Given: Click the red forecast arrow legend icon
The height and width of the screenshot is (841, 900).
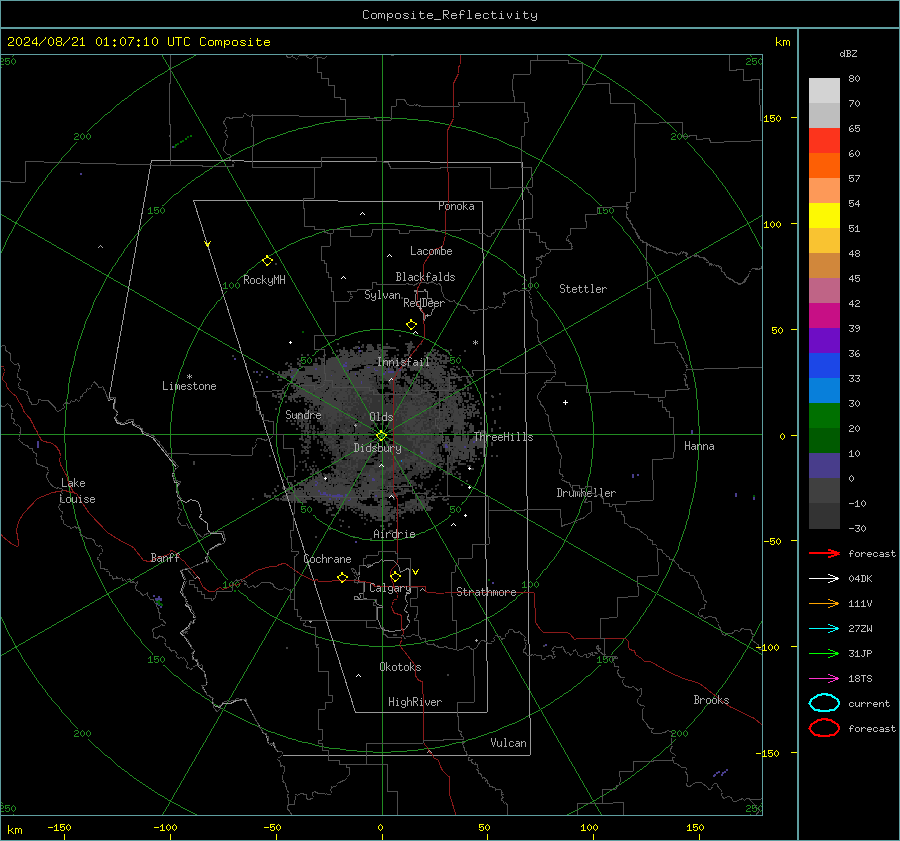Looking at the screenshot, I should pyautogui.click(x=824, y=553).
